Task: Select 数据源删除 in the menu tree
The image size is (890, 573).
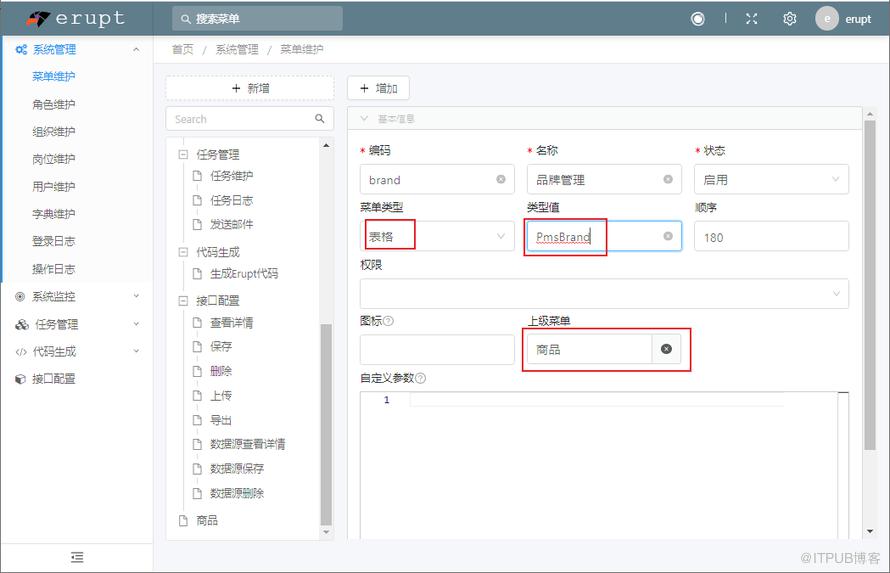Action: [x=237, y=494]
